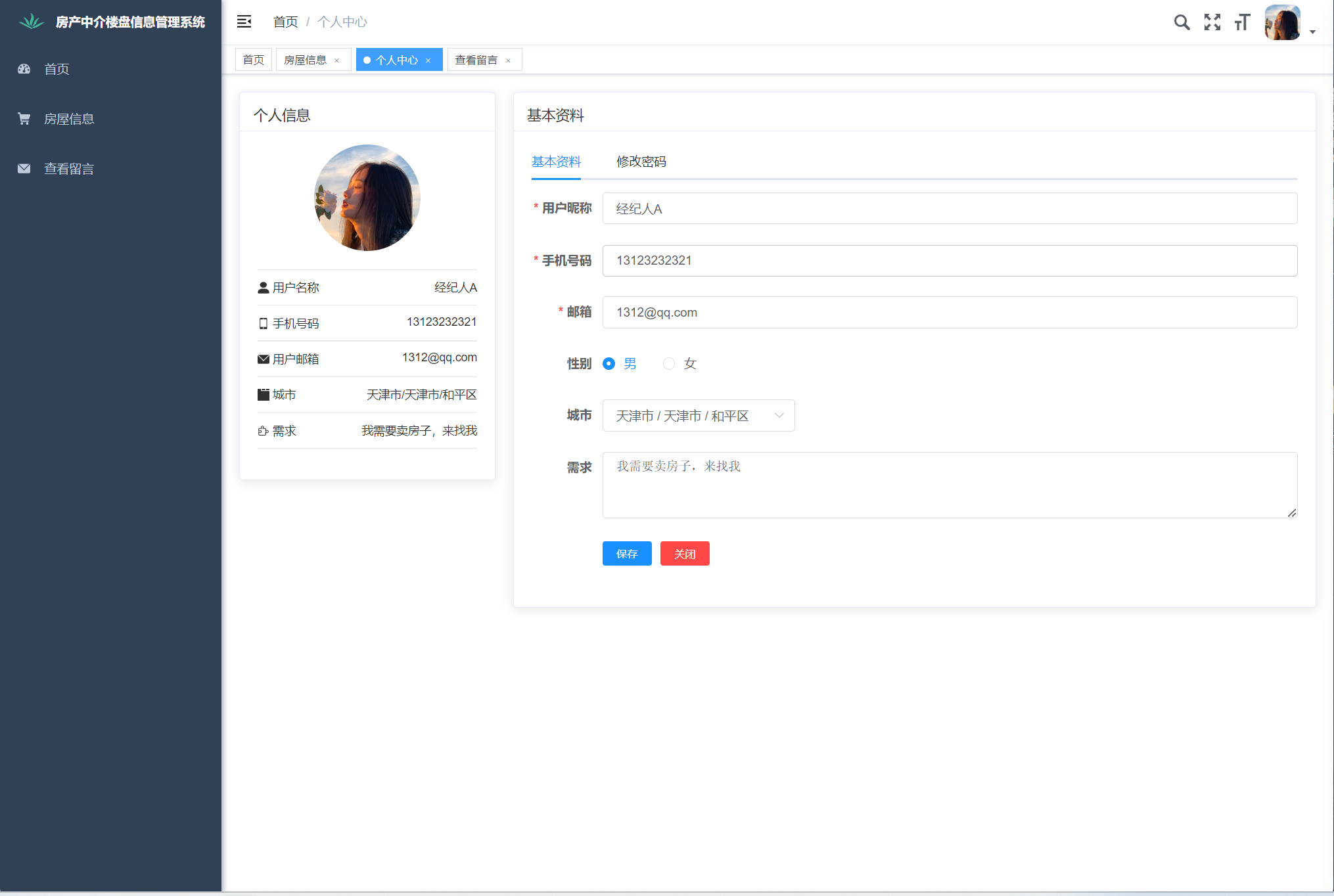The image size is (1334, 896).
Task: Click the 1312@qq.com value in 个人信息 card
Action: (x=440, y=357)
